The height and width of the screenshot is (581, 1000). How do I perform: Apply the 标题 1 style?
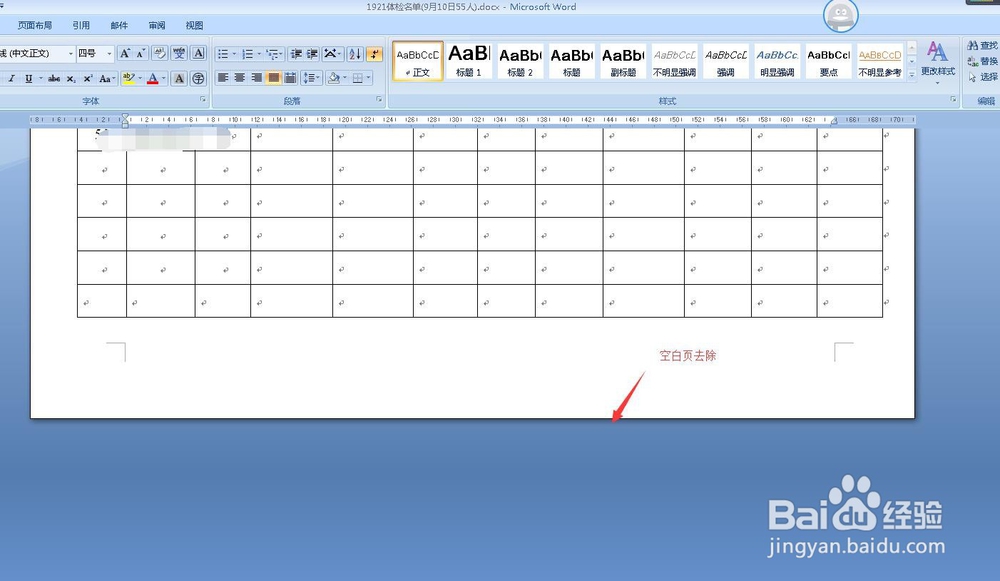point(469,61)
